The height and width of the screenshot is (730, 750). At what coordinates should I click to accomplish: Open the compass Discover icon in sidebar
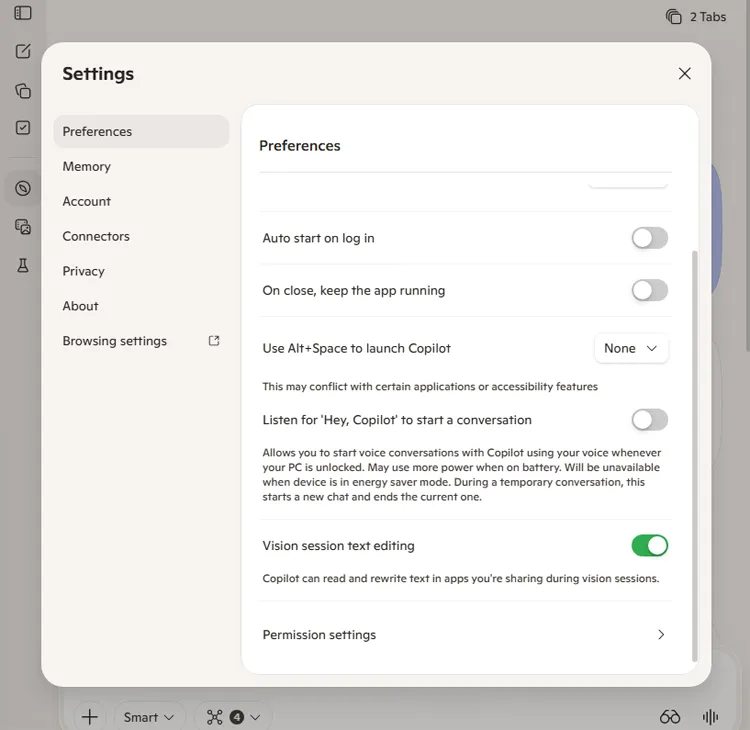click(x=22, y=188)
